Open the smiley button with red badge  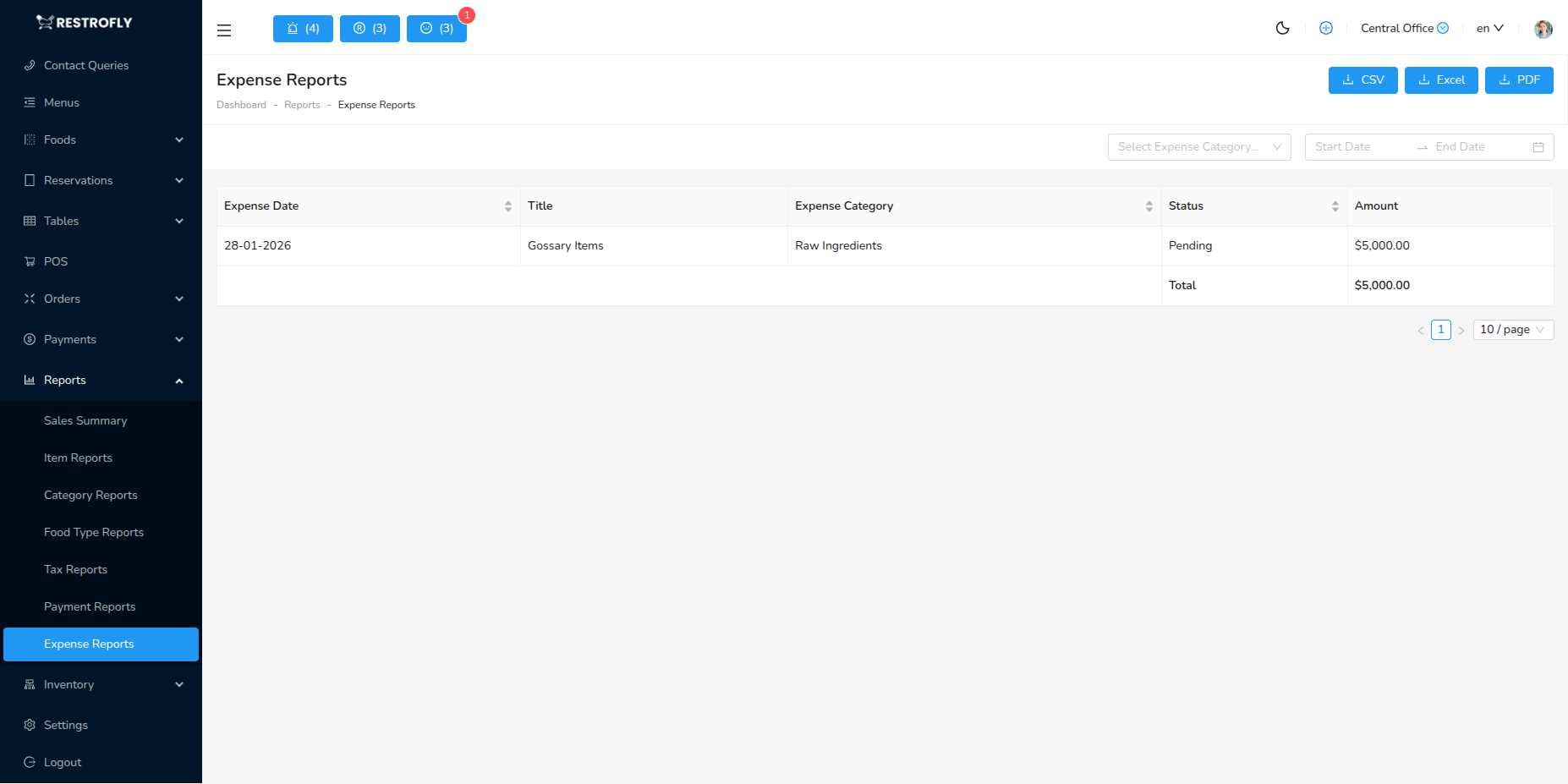tap(436, 29)
